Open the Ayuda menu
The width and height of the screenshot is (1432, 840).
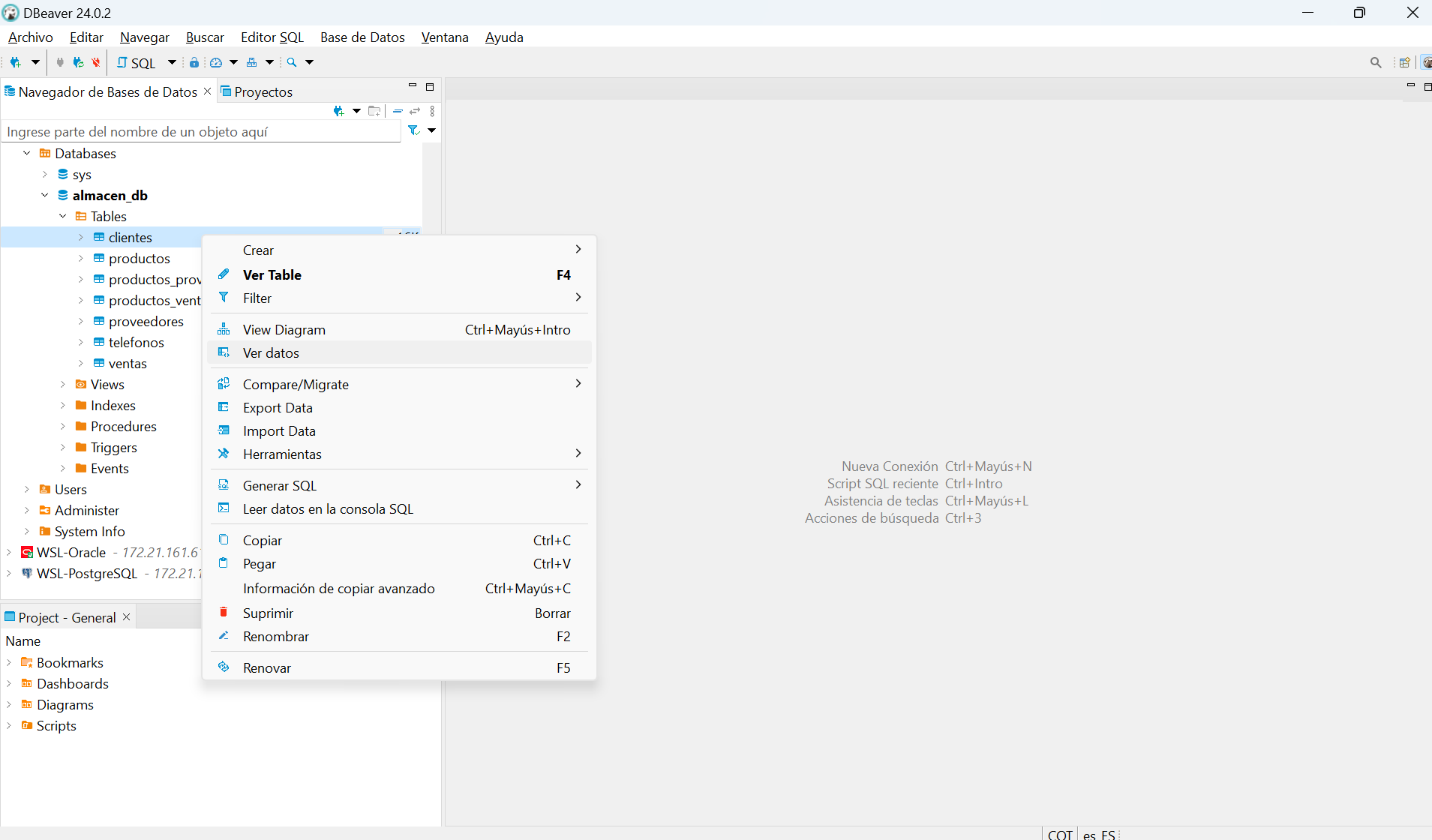click(504, 37)
